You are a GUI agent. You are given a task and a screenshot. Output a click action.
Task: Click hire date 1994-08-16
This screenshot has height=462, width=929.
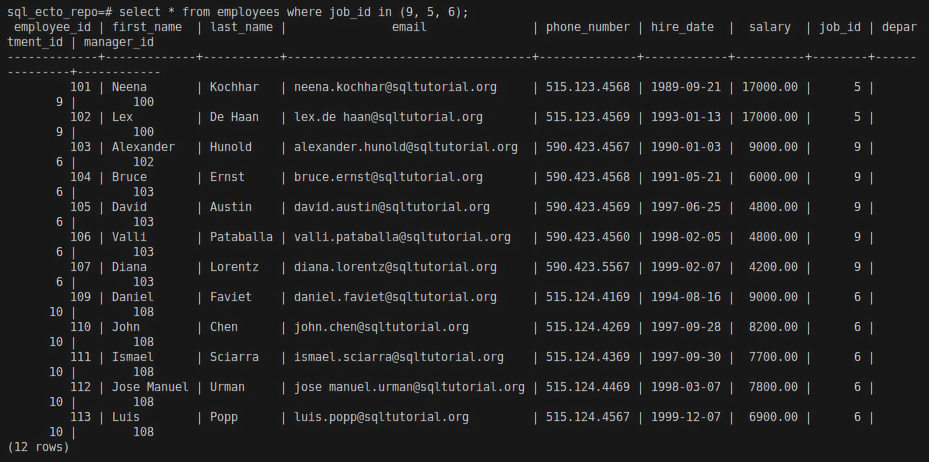pos(685,297)
